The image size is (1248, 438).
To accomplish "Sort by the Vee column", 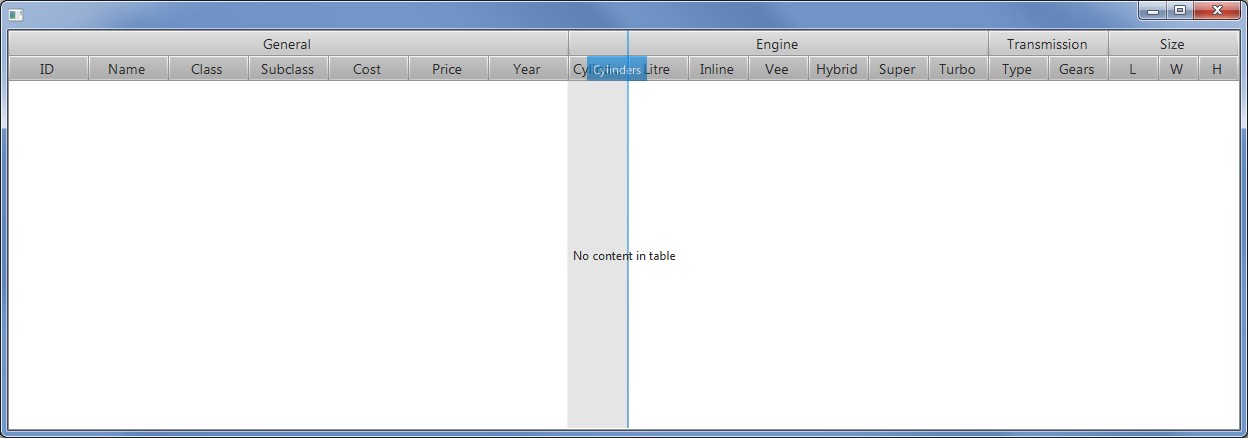I will tap(777, 69).
